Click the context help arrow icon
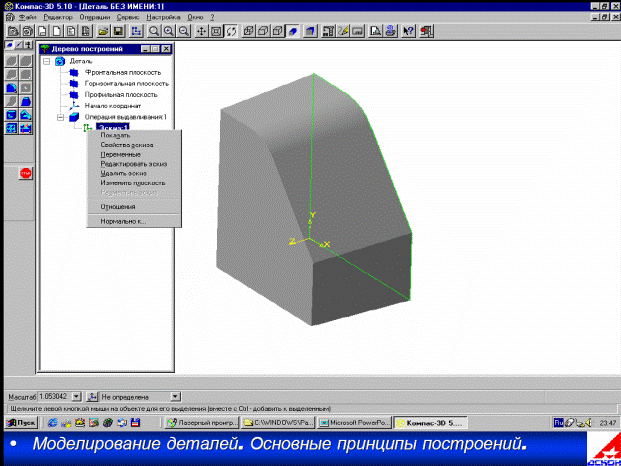 click(x=408, y=31)
